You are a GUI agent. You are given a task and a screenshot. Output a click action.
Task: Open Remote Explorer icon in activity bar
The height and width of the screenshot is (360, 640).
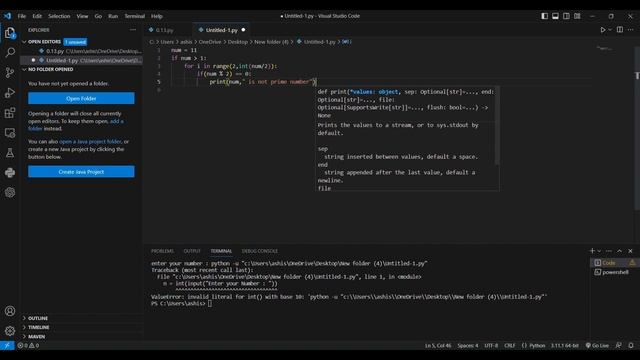[x=10, y=133]
